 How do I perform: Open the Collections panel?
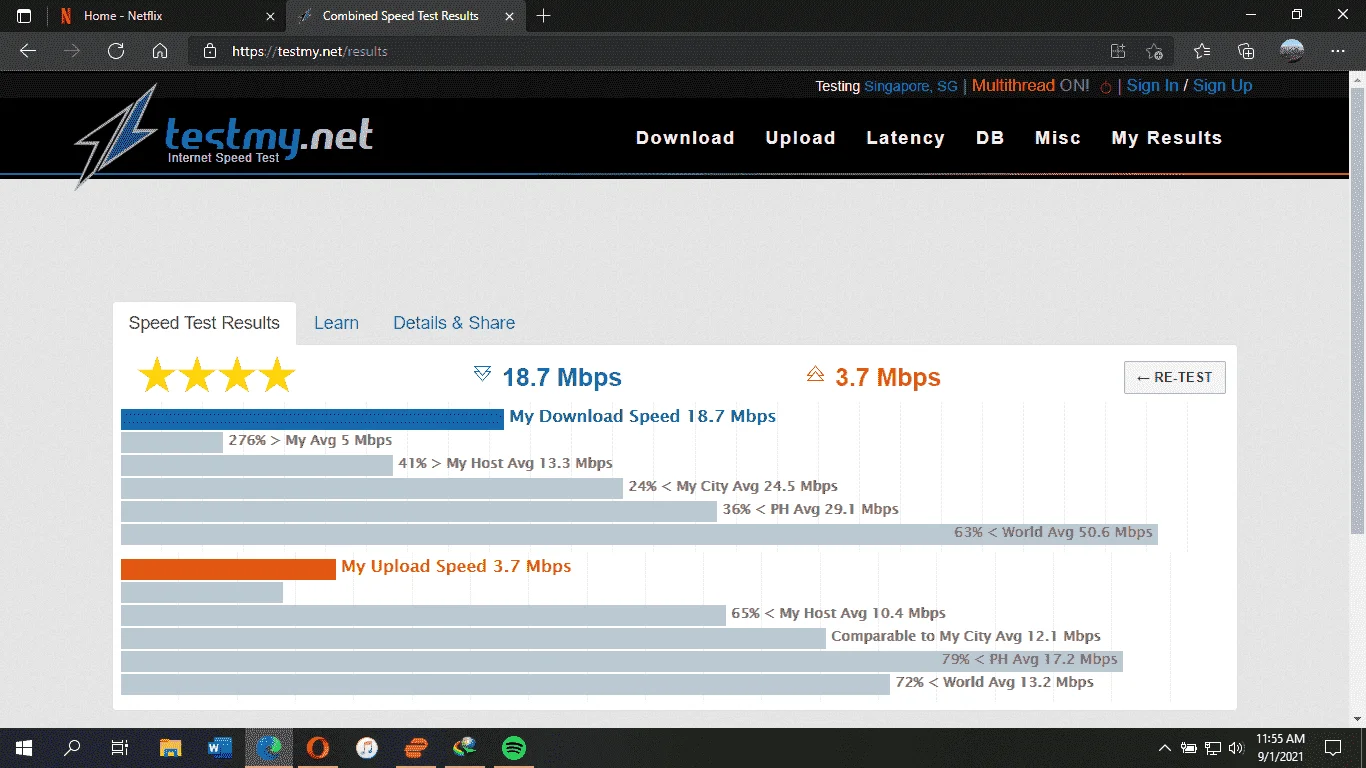click(x=1246, y=51)
